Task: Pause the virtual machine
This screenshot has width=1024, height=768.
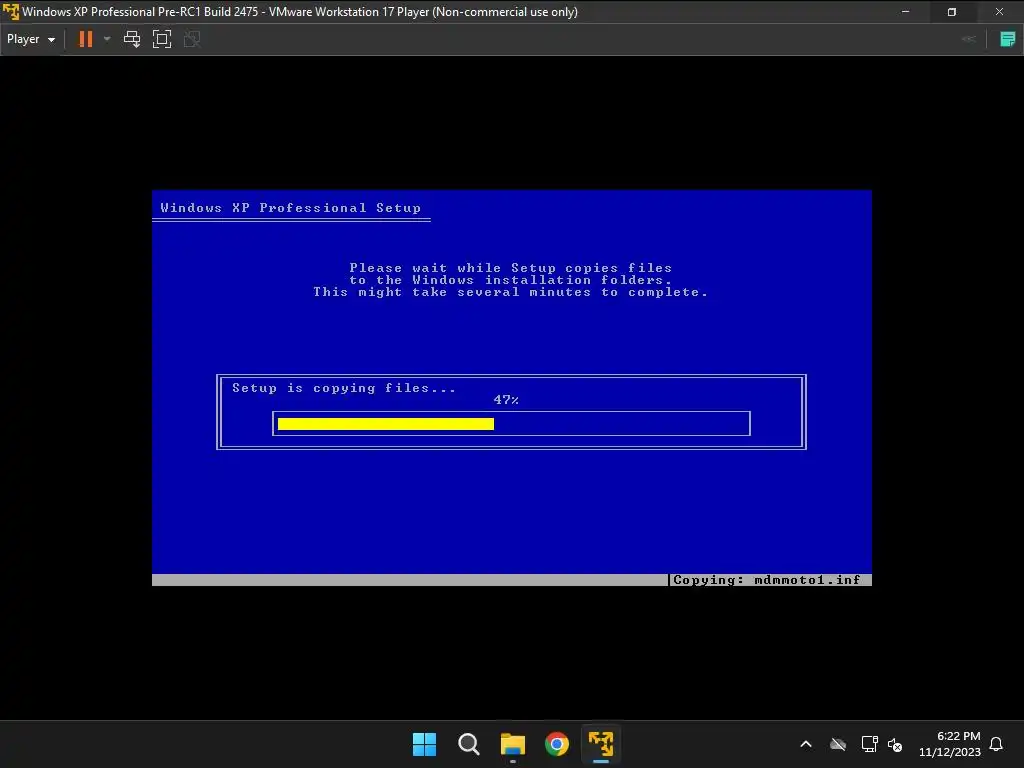Action: [x=86, y=39]
